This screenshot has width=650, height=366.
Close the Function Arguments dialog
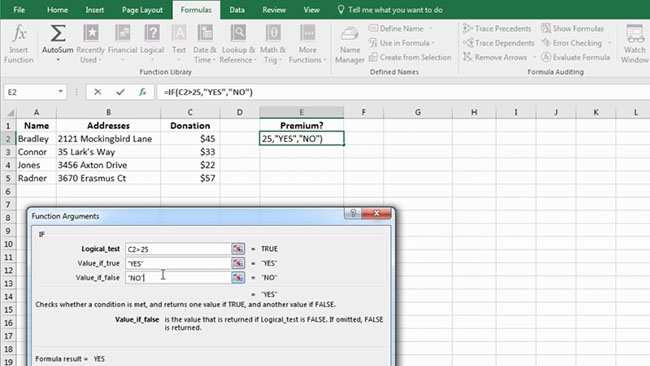(376, 213)
